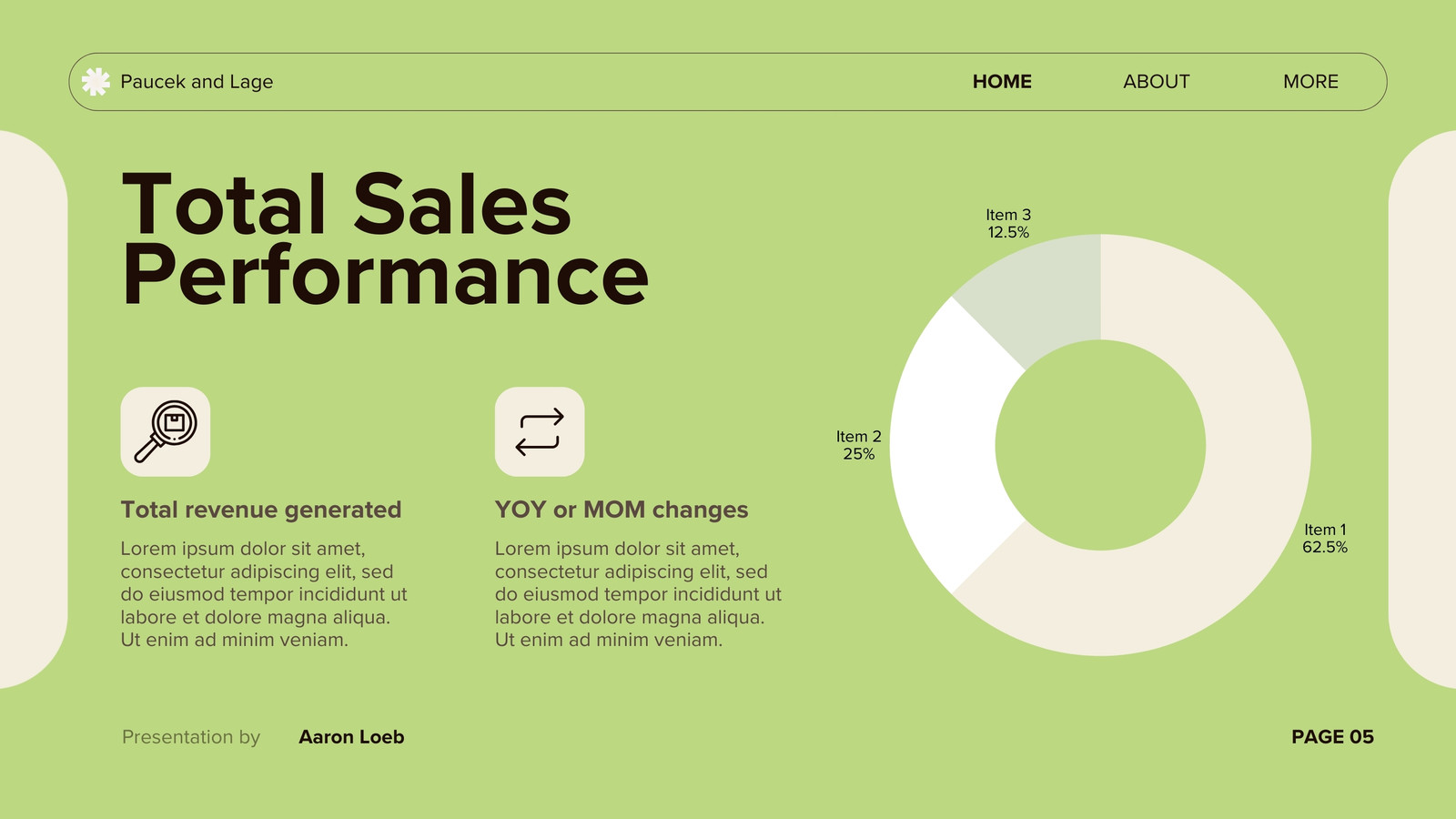Select the Presentation by footer text
This screenshot has height=819, width=1456.
[x=191, y=737]
